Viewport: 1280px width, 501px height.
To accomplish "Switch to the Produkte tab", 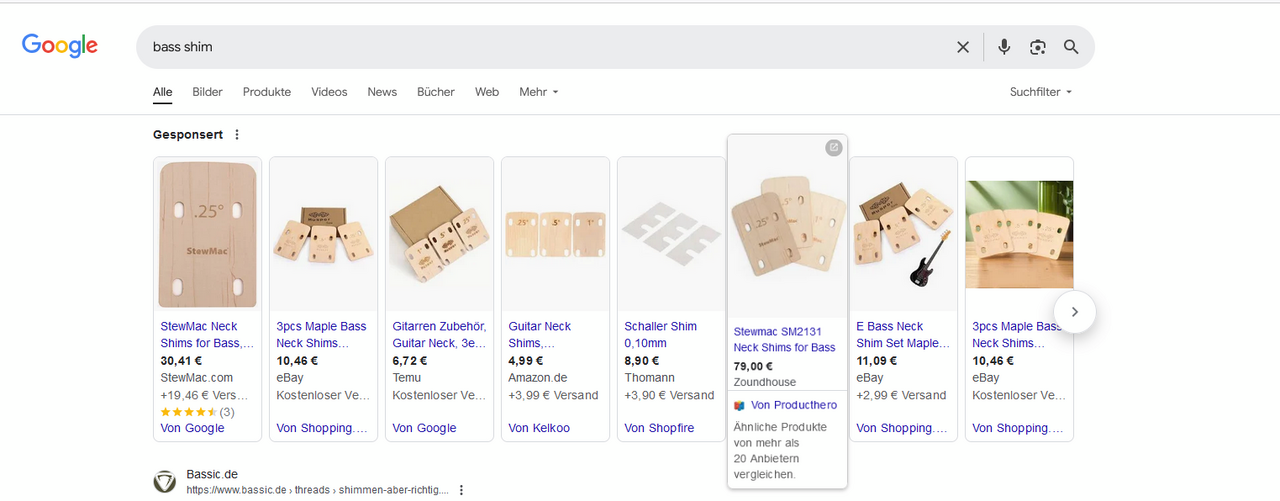I will [x=267, y=92].
